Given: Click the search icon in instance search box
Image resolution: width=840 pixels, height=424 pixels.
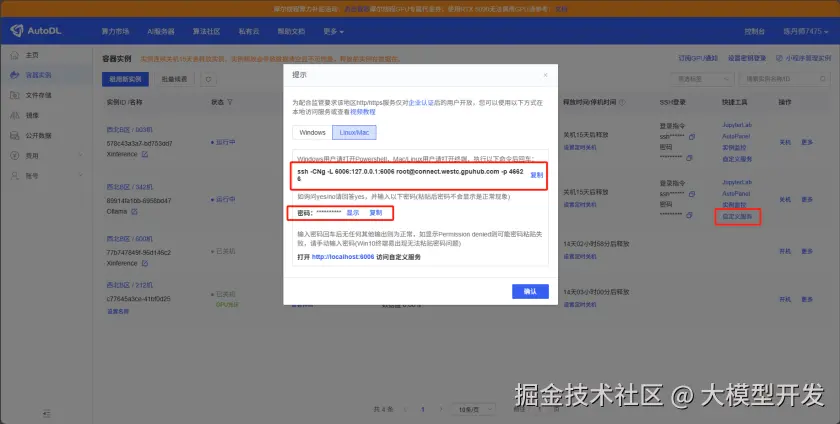Looking at the screenshot, I should pos(822,79).
